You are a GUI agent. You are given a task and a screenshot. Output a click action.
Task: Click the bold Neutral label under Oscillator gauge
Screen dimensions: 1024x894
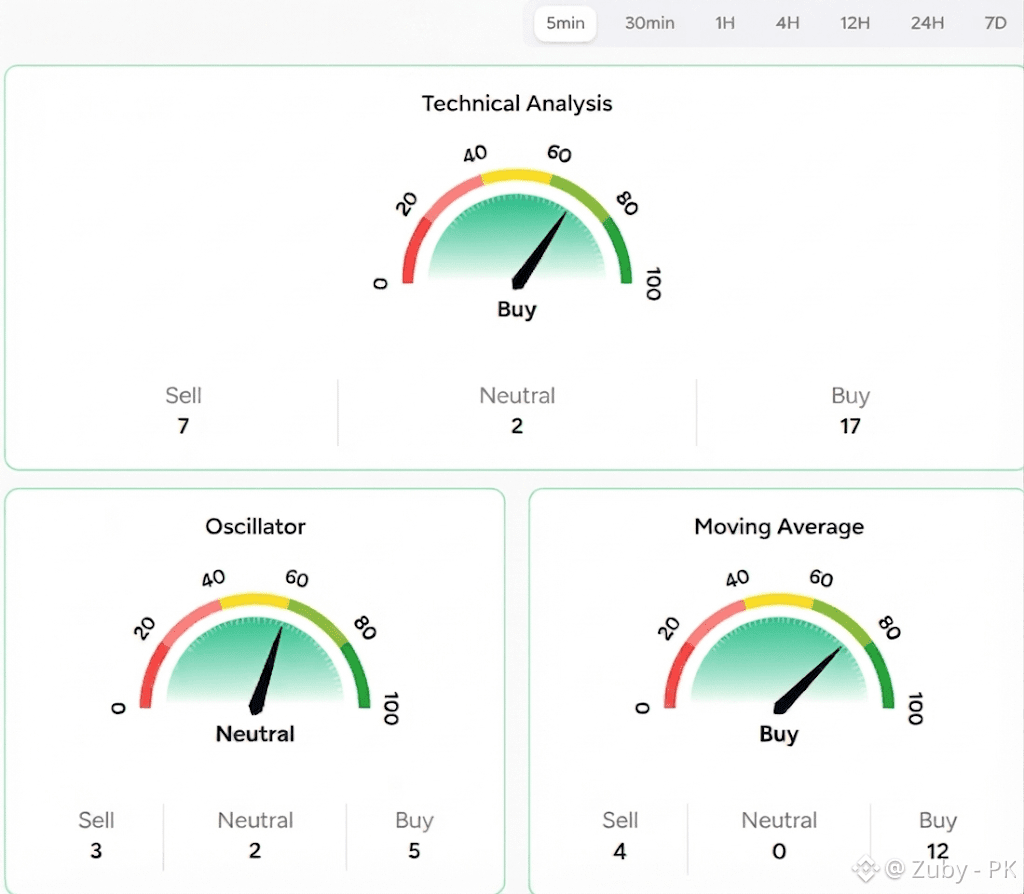[x=255, y=734]
